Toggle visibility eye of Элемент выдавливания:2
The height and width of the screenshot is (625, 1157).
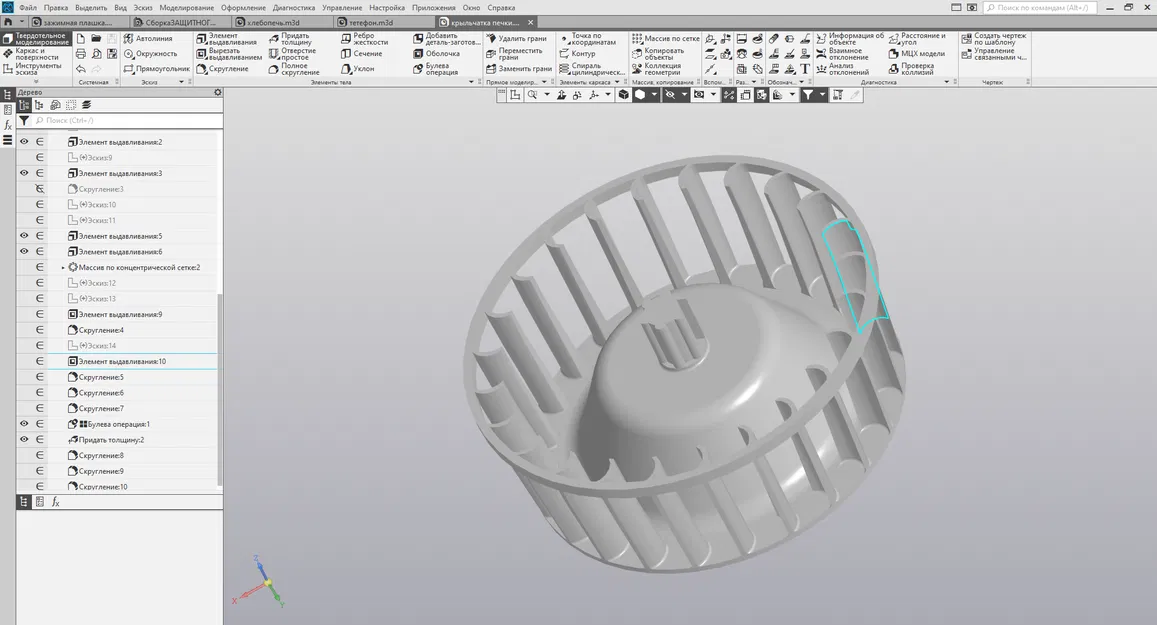click(x=24, y=142)
